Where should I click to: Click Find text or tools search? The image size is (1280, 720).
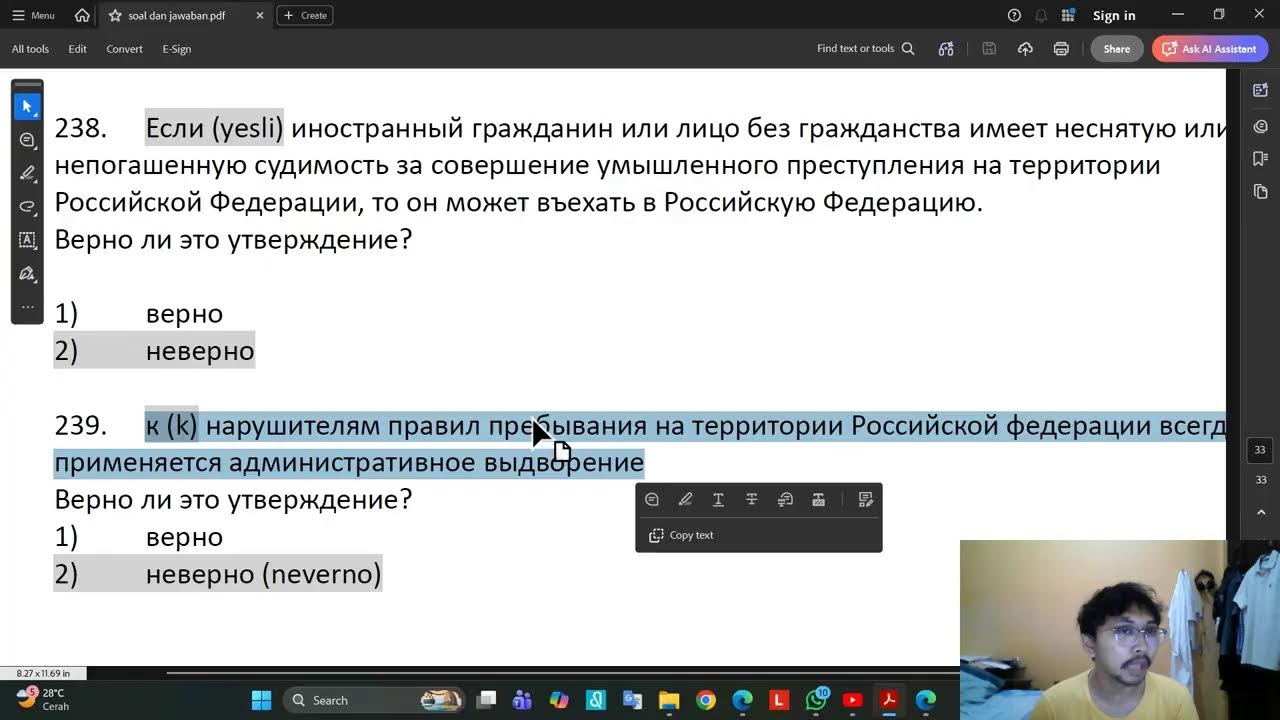[865, 49]
